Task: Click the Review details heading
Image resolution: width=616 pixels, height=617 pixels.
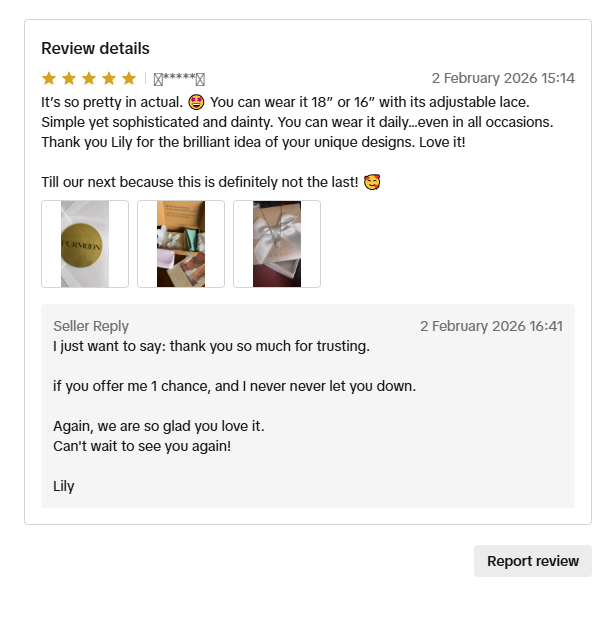Action: click(x=95, y=48)
